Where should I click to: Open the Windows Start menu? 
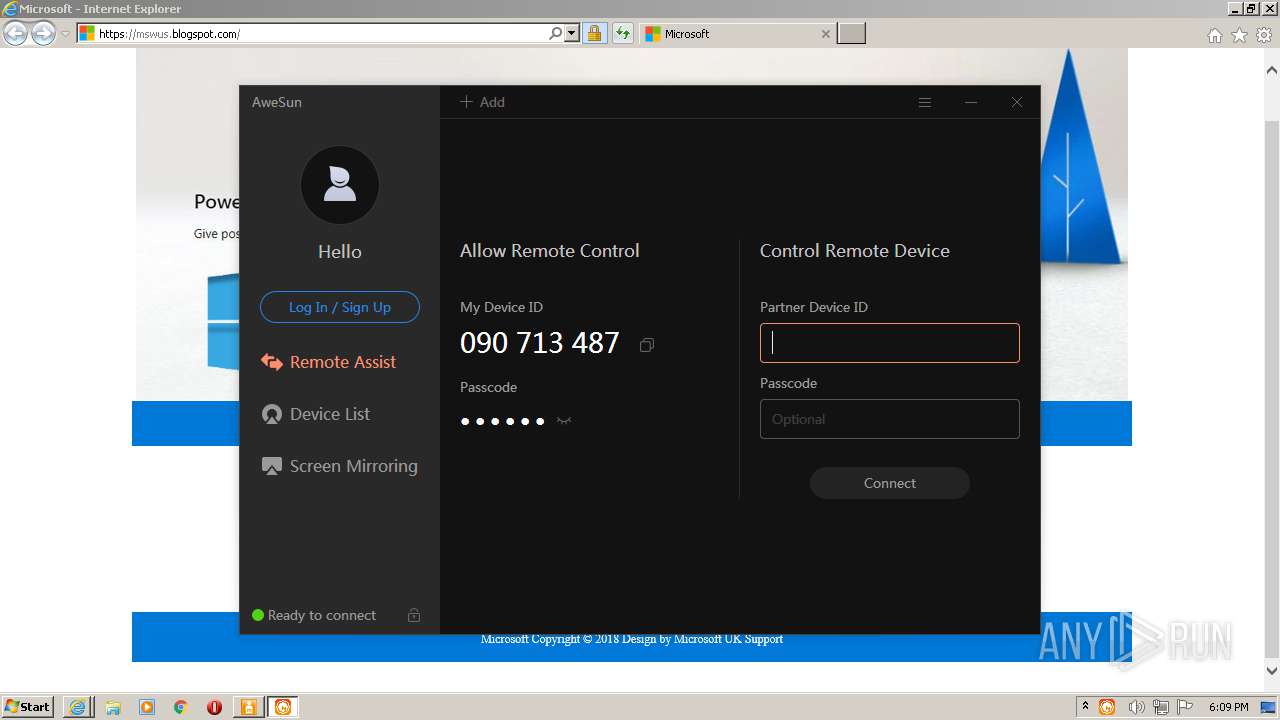coord(27,706)
